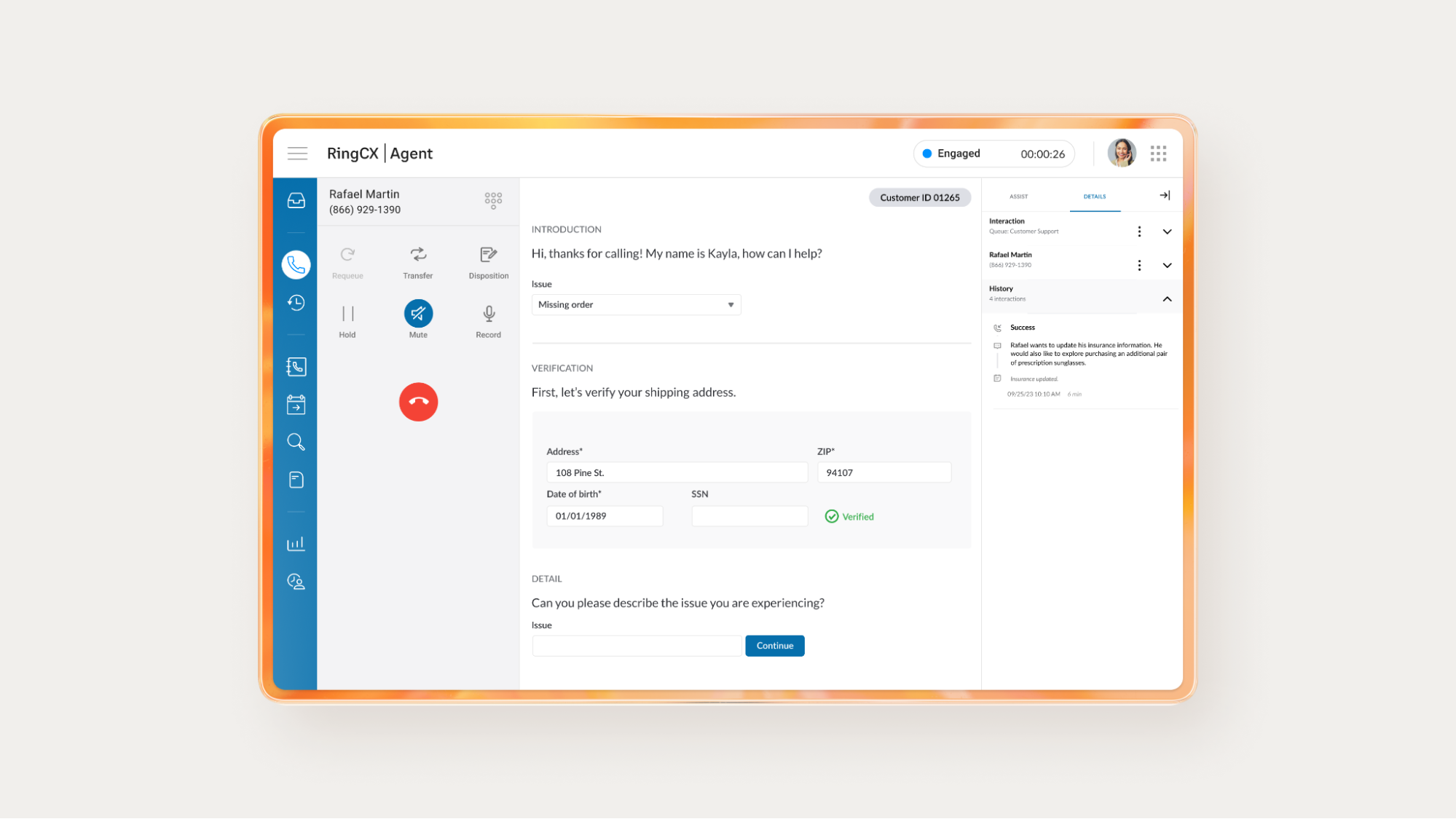This screenshot has height=819, width=1456.
Task: Switch to the Assist tab
Action: 1018,197
